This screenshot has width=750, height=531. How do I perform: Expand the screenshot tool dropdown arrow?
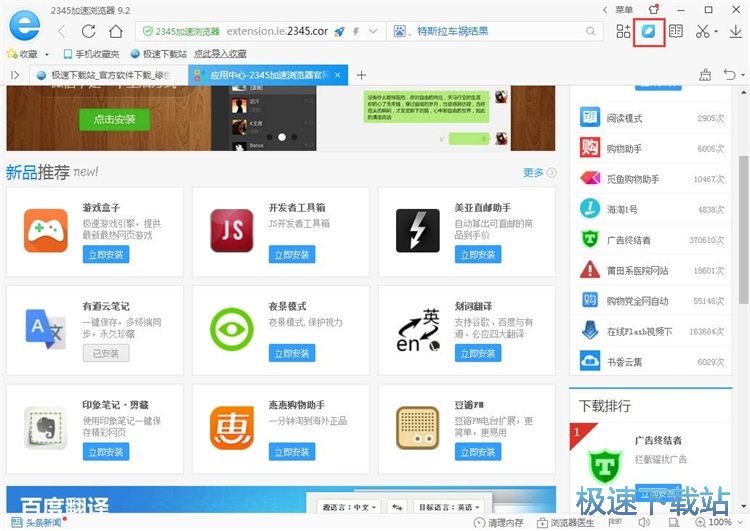point(716,32)
